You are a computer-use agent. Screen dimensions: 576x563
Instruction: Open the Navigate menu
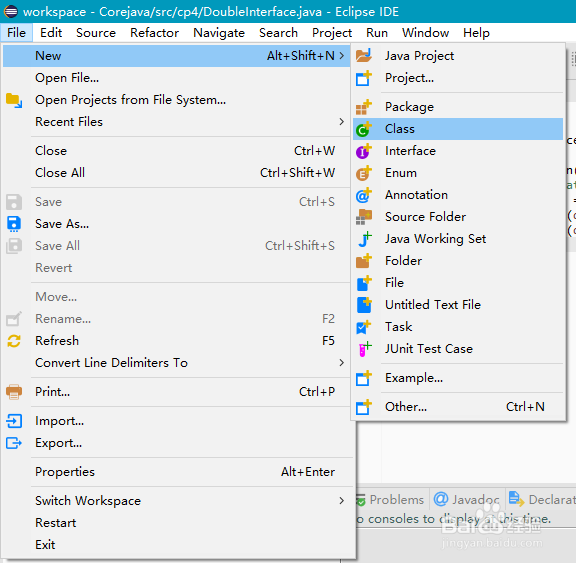click(x=219, y=33)
